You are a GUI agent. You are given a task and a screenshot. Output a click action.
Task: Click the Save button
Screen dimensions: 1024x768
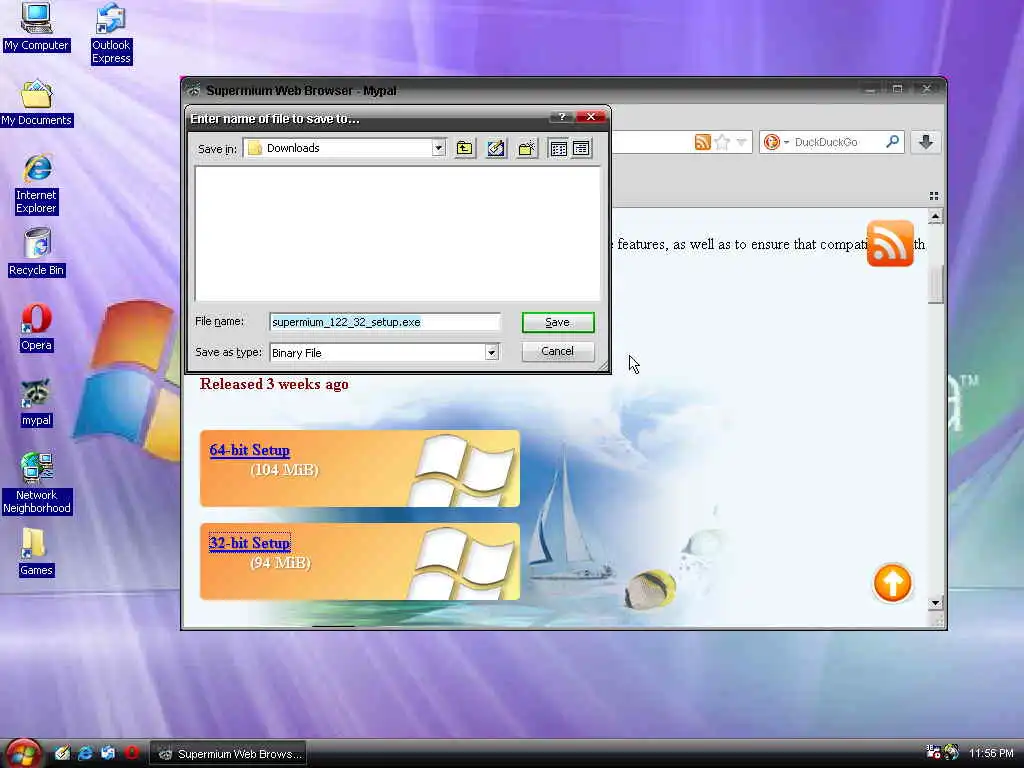tap(558, 323)
